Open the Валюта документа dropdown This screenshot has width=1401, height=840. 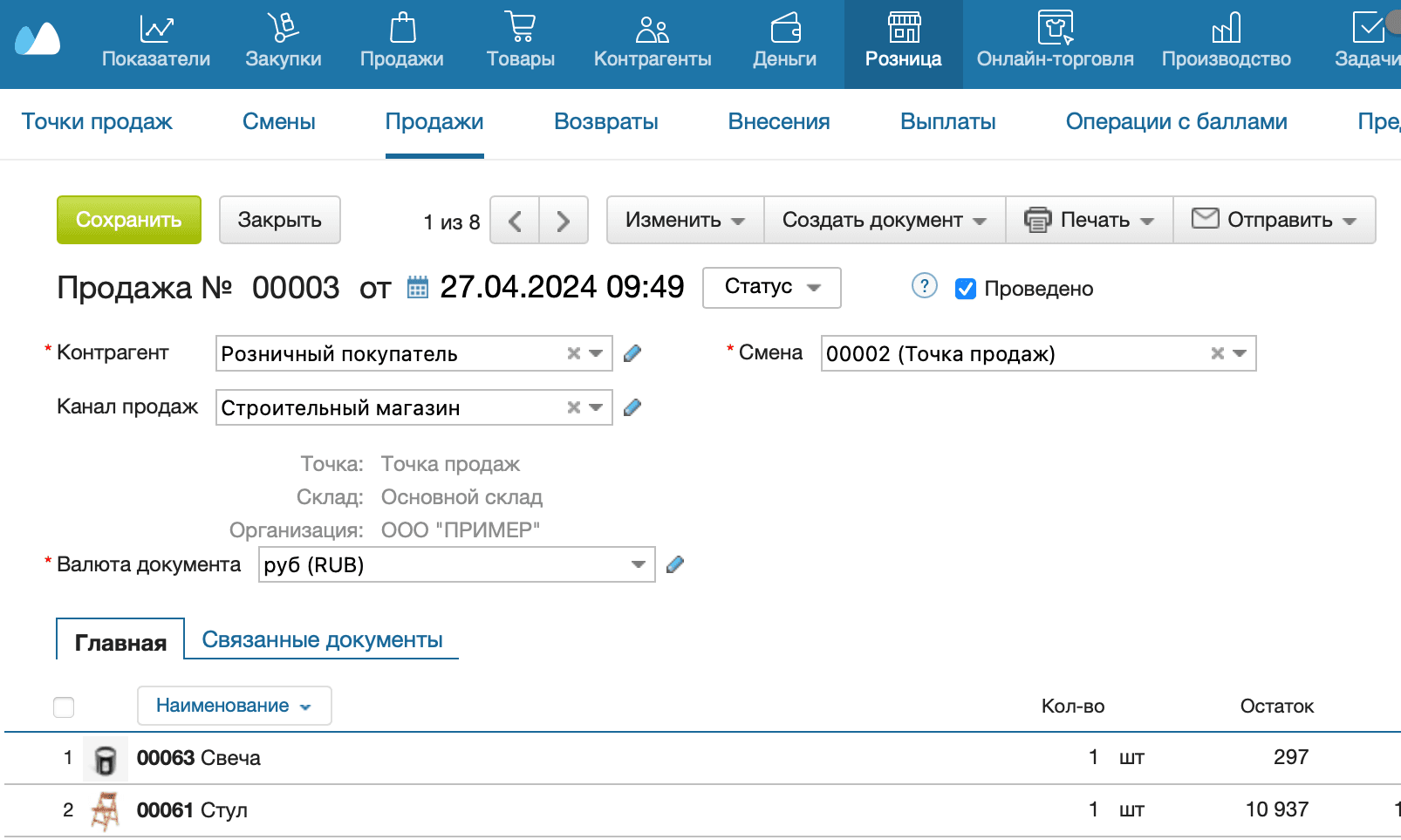(x=638, y=564)
